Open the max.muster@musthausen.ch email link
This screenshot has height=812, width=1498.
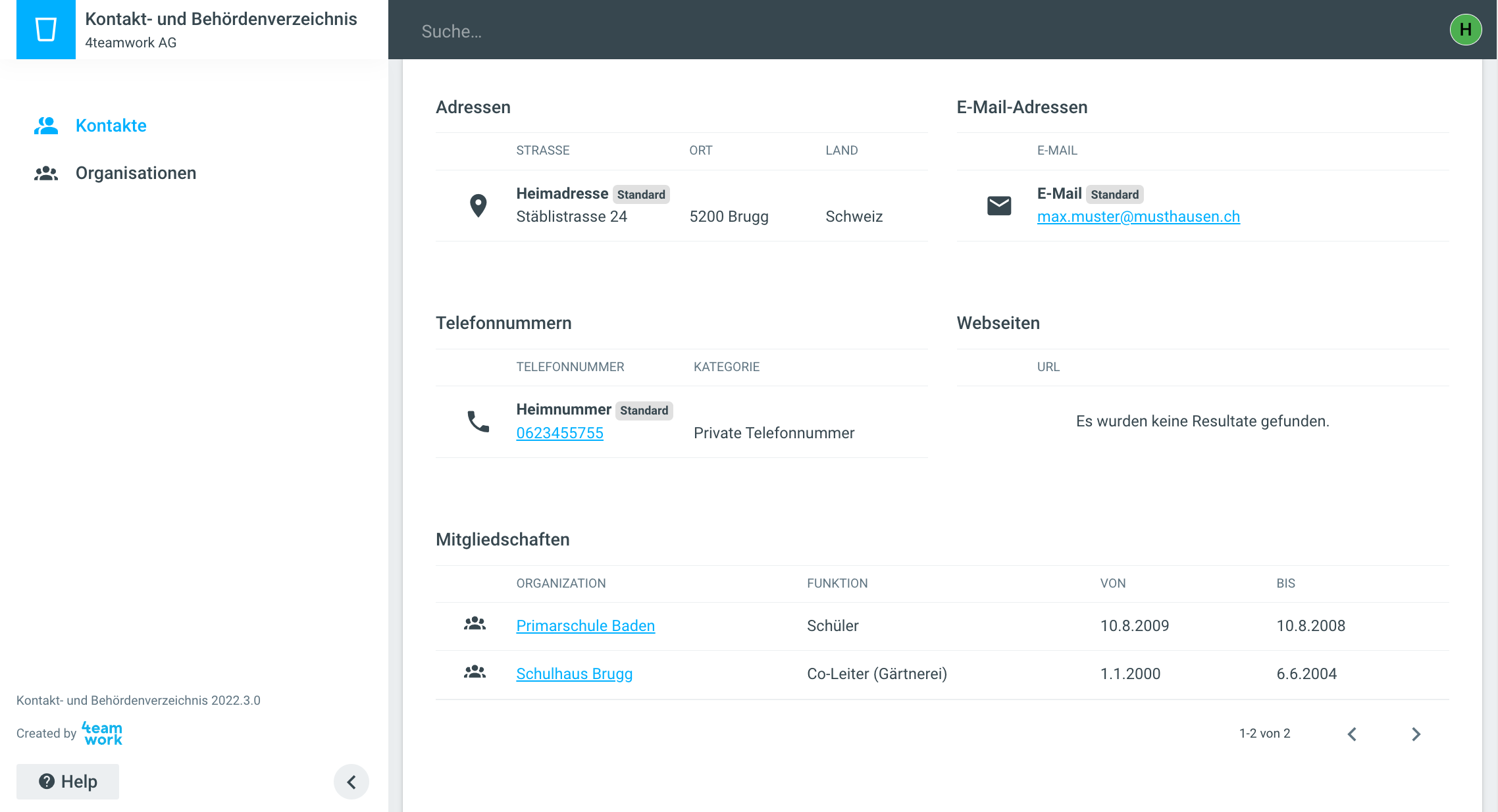pyautogui.click(x=1138, y=216)
